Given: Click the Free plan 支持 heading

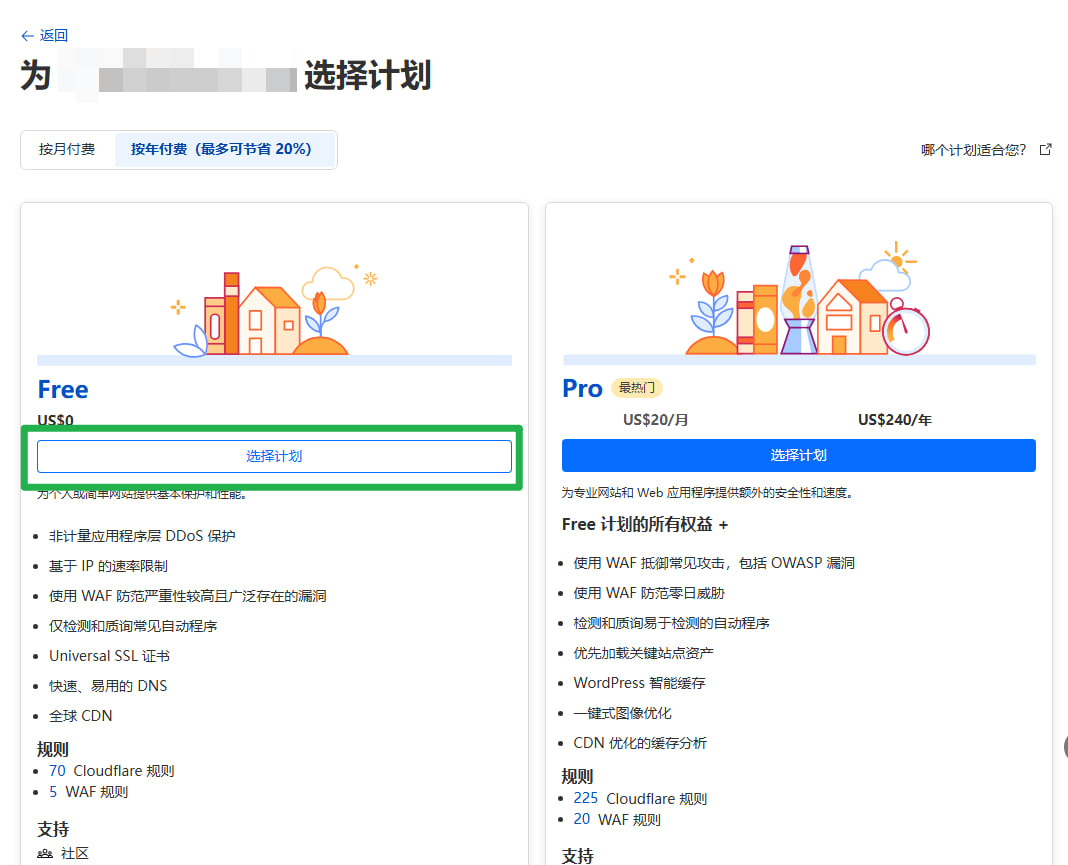Looking at the screenshot, I should coord(53,829).
